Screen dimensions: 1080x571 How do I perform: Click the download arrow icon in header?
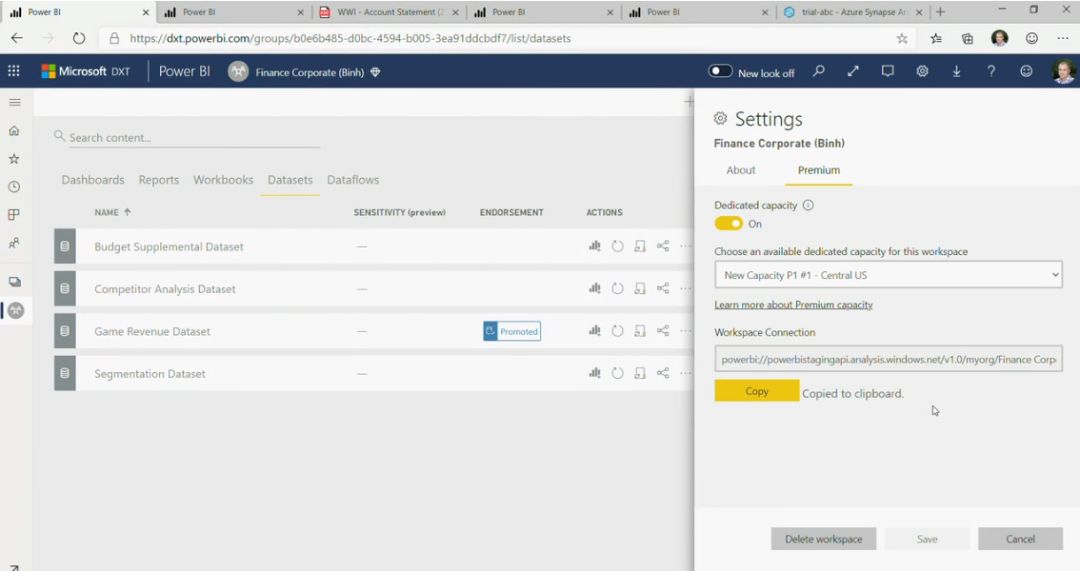956,71
